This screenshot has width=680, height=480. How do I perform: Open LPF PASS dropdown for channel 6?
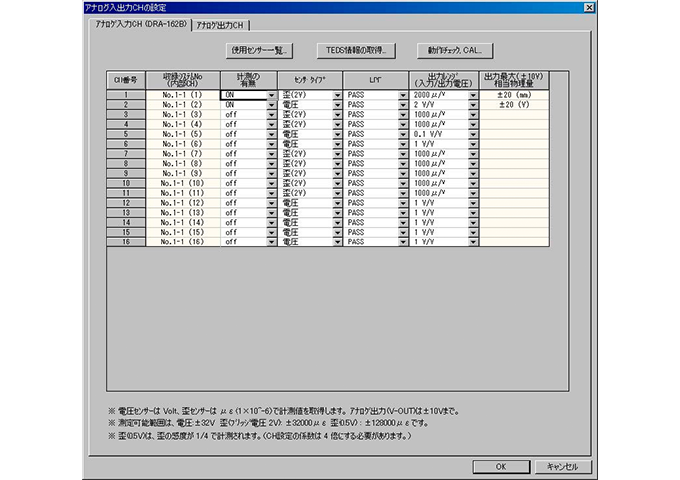click(x=403, y=144)
